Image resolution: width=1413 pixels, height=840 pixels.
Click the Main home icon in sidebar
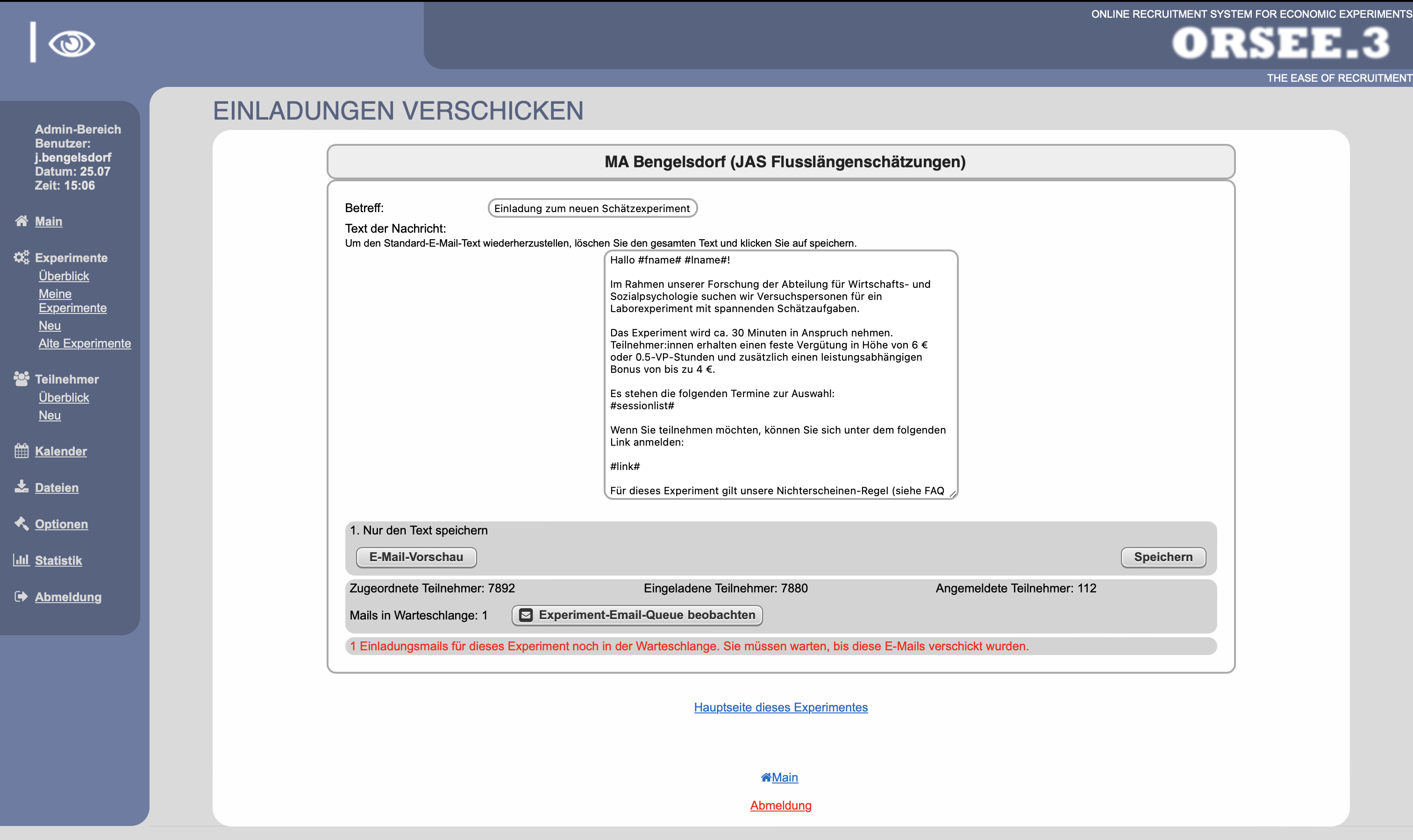[x=21, y=221]
